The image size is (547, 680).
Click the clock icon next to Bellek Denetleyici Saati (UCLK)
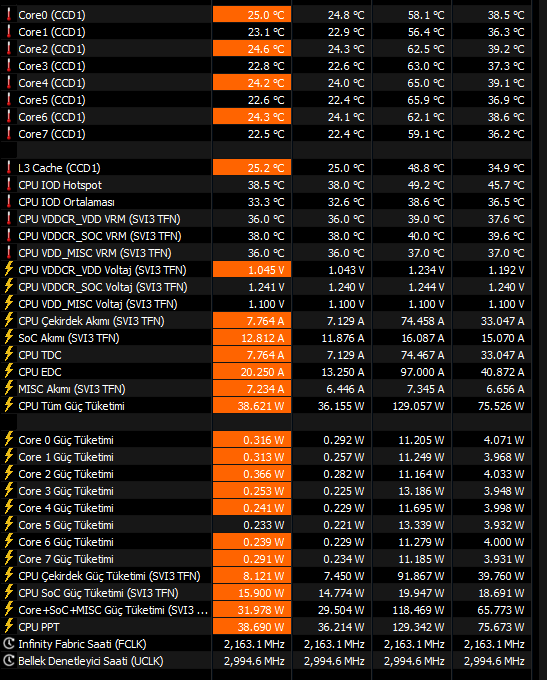[x=8, y=661]
